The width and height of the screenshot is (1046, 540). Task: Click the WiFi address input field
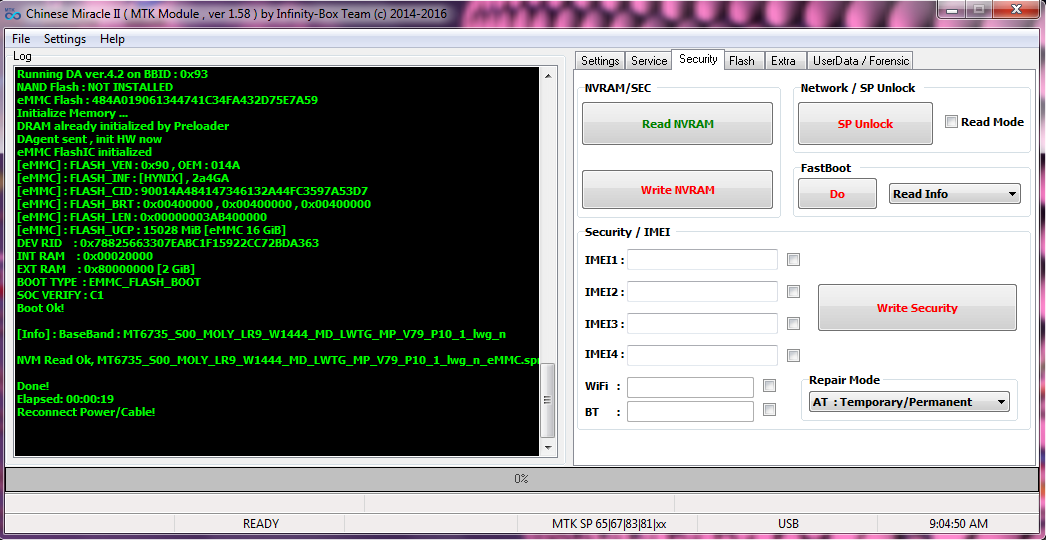point(690,387)
